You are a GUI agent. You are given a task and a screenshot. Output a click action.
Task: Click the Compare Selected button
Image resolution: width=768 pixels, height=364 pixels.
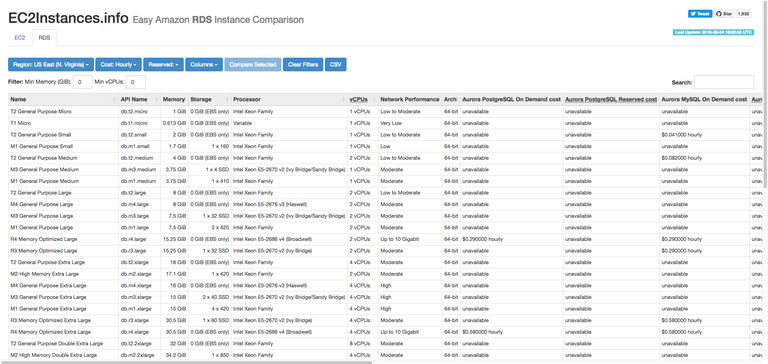pos(253,65)
